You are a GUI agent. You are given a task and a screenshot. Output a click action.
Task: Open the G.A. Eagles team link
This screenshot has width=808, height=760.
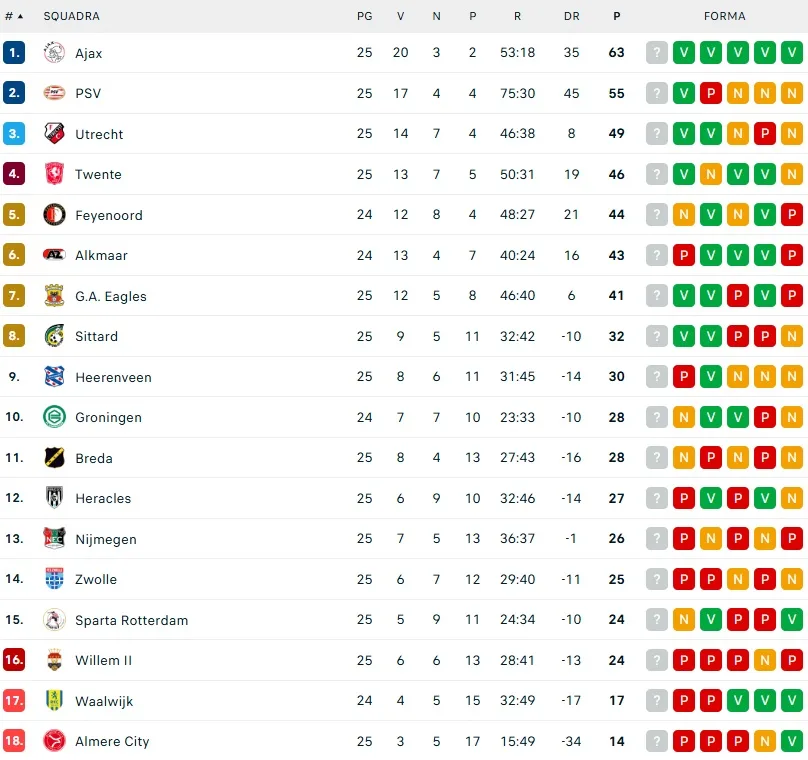click(110, 296)
